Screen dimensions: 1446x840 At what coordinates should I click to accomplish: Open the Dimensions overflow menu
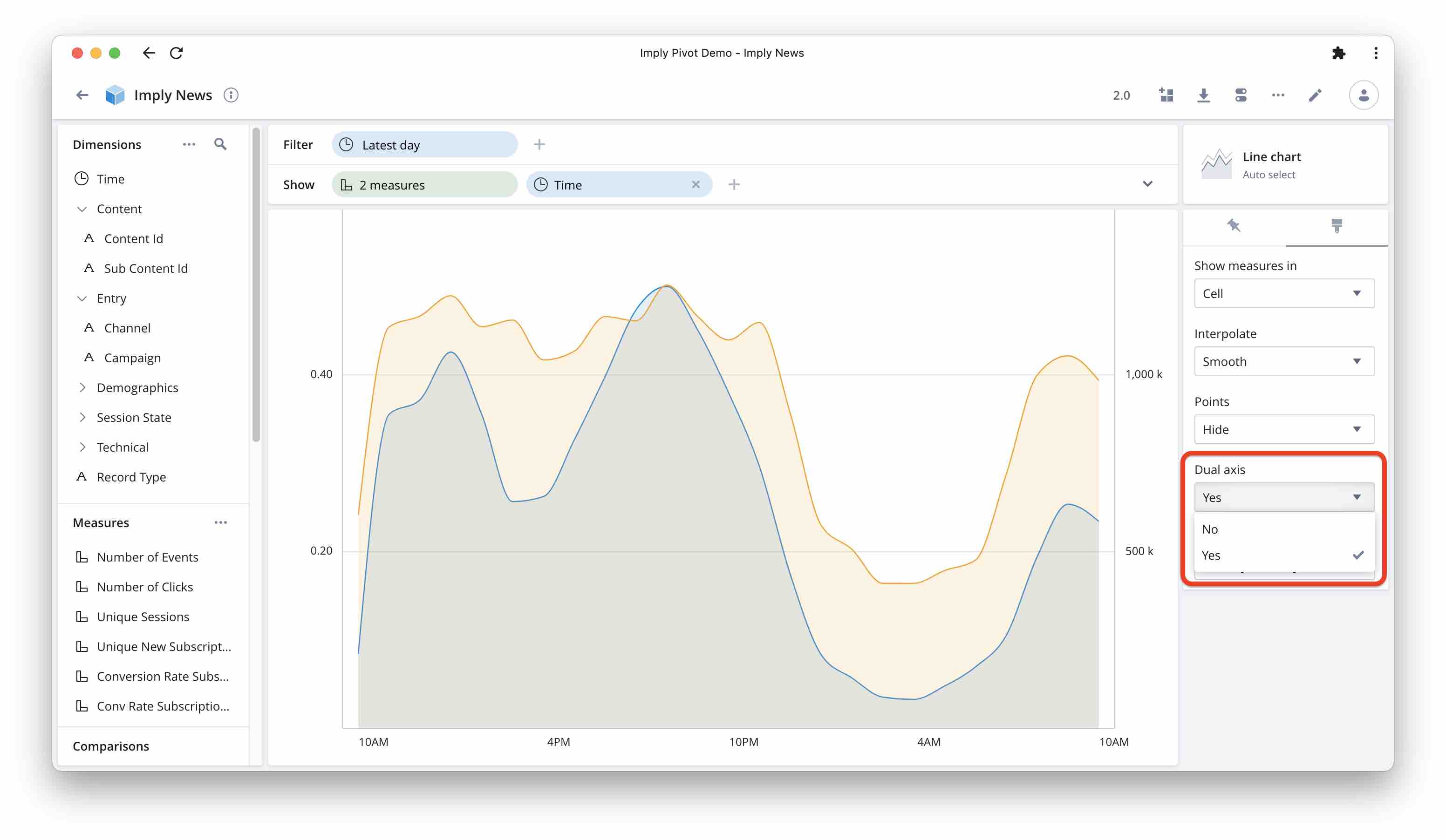tap(189, 144)
